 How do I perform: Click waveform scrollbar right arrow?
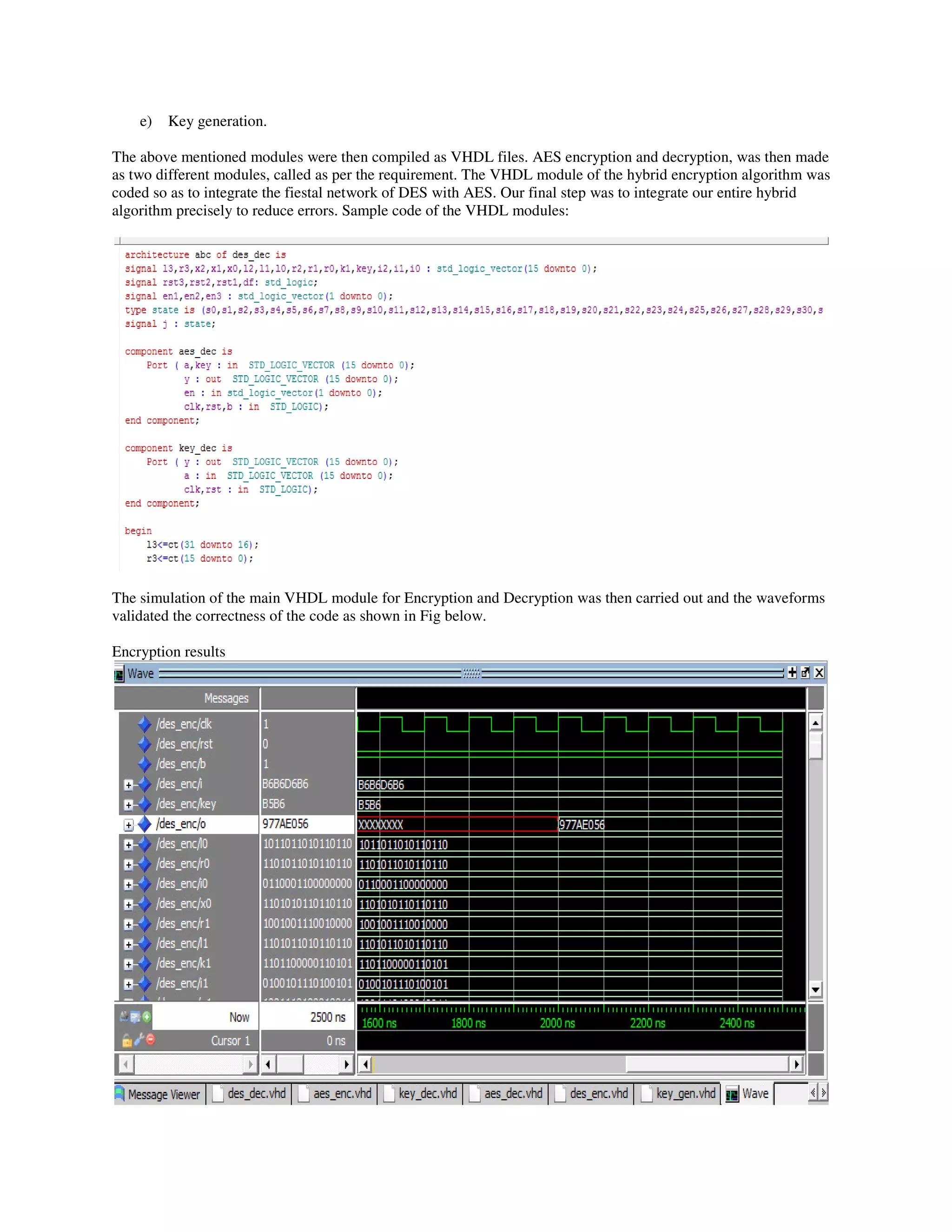click(x=796, y=1065)
